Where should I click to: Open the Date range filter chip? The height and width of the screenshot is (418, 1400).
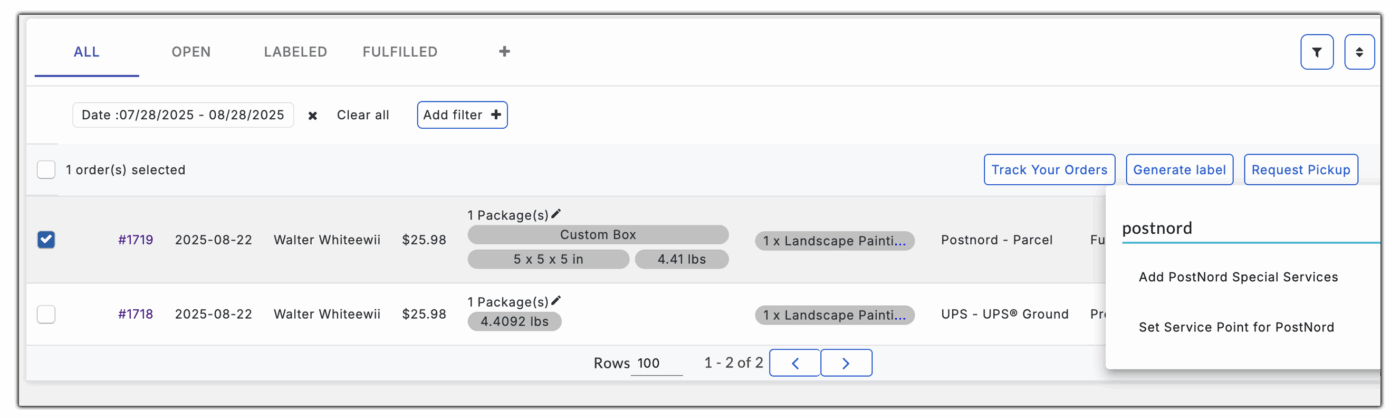point(183,115)
